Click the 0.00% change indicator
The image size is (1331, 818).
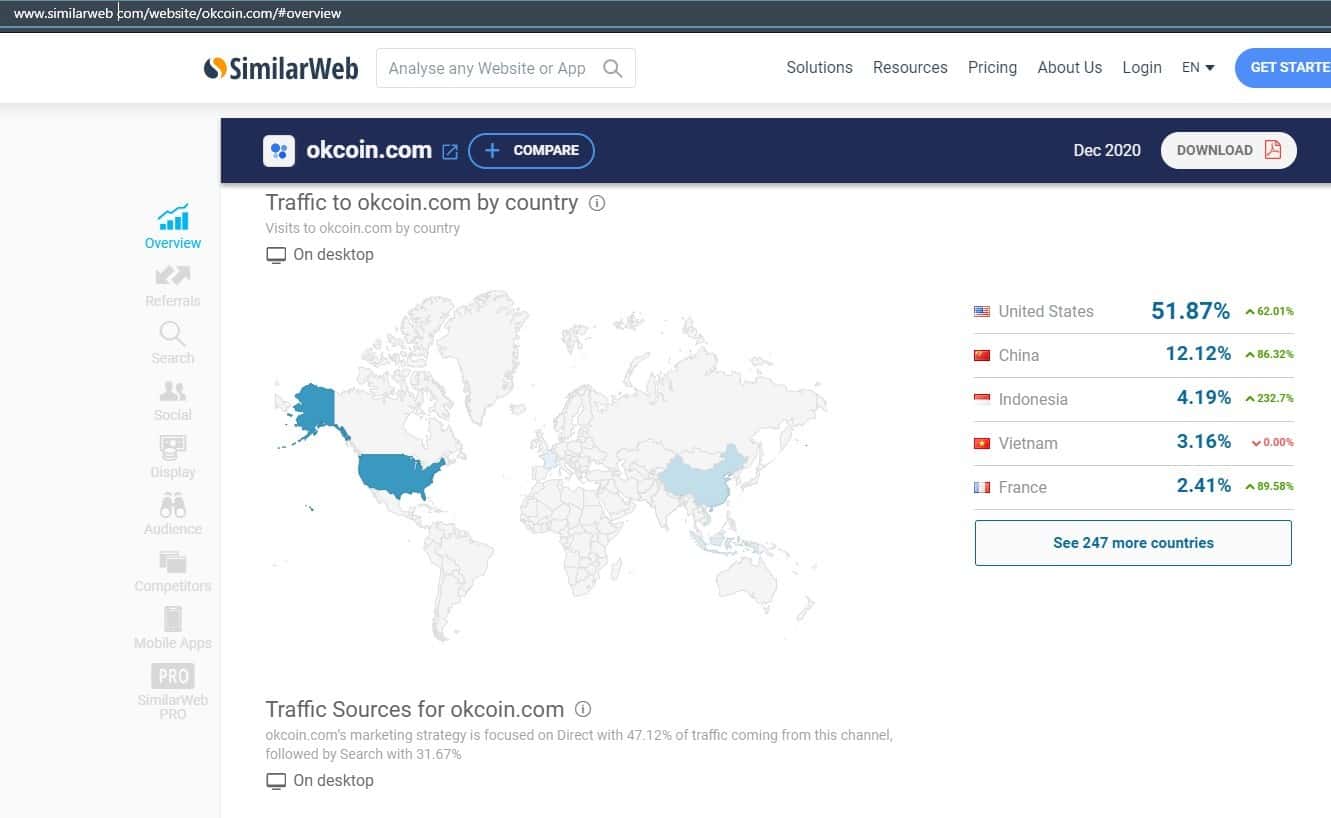pos(1272,443)
